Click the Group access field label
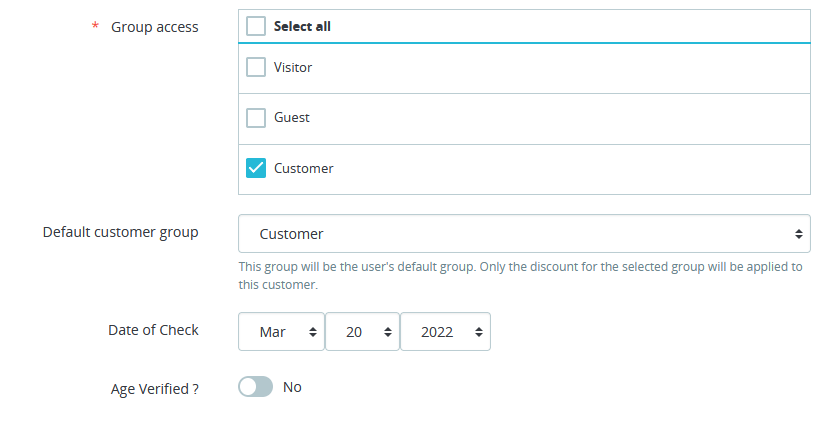Screen dimensions: 827x437 pyautogui.click(x=154, y=27)
